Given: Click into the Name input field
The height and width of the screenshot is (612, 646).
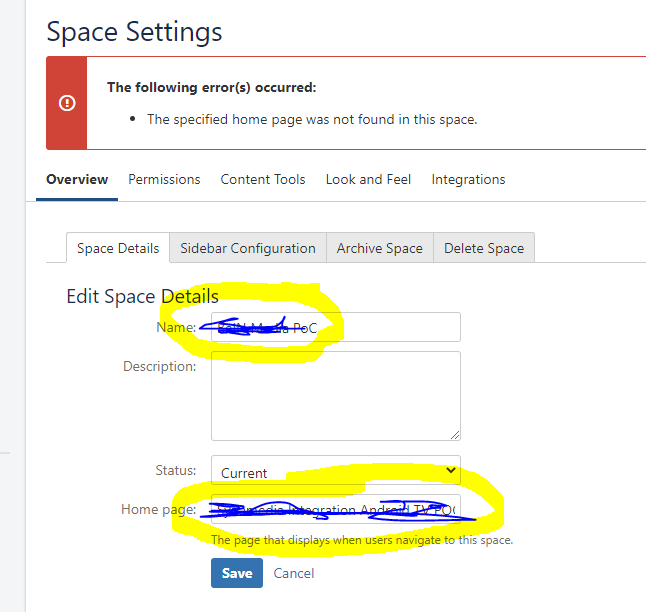Looking at the screenshot, I should [336, 327].
